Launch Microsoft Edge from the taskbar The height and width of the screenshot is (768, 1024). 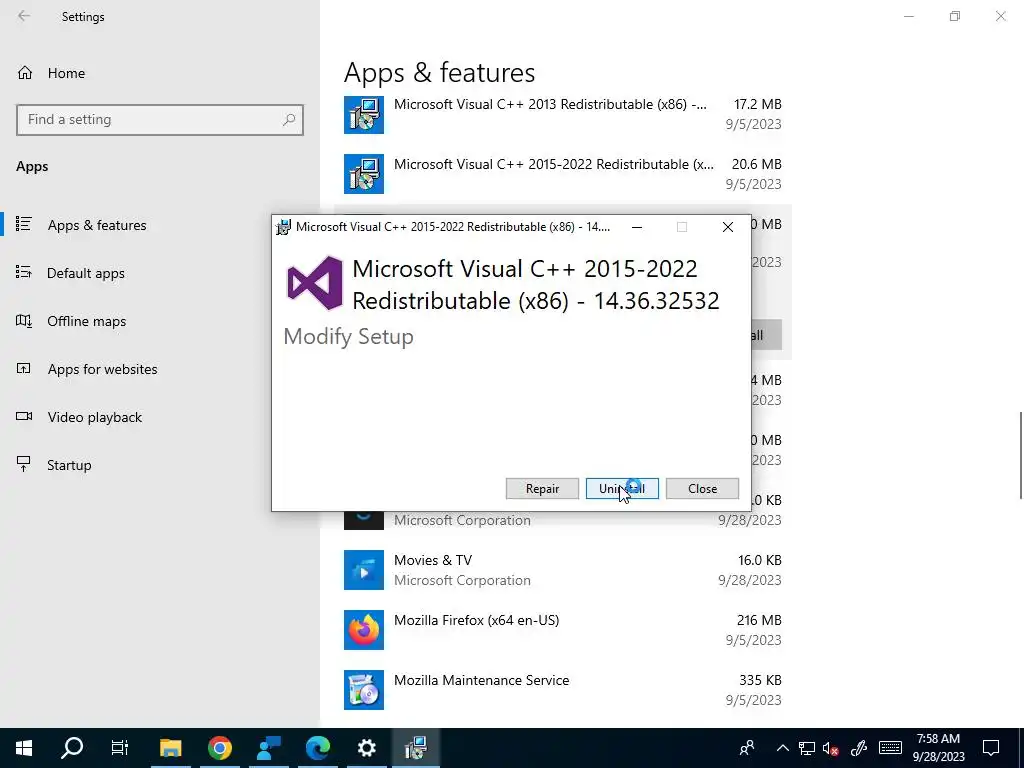tap(318, 748)
